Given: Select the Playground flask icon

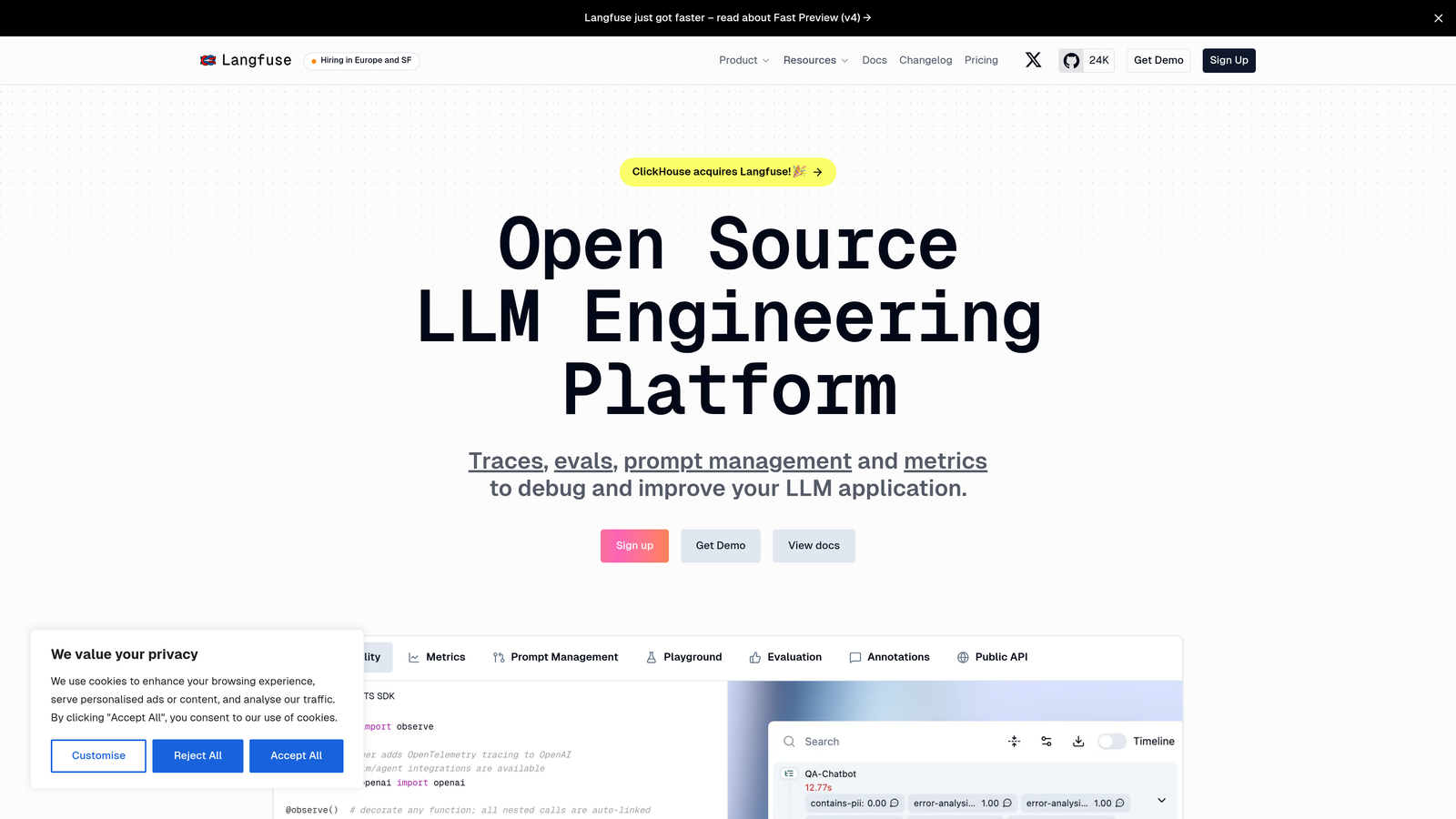Looking at the screenshot, I should (652, 656).
